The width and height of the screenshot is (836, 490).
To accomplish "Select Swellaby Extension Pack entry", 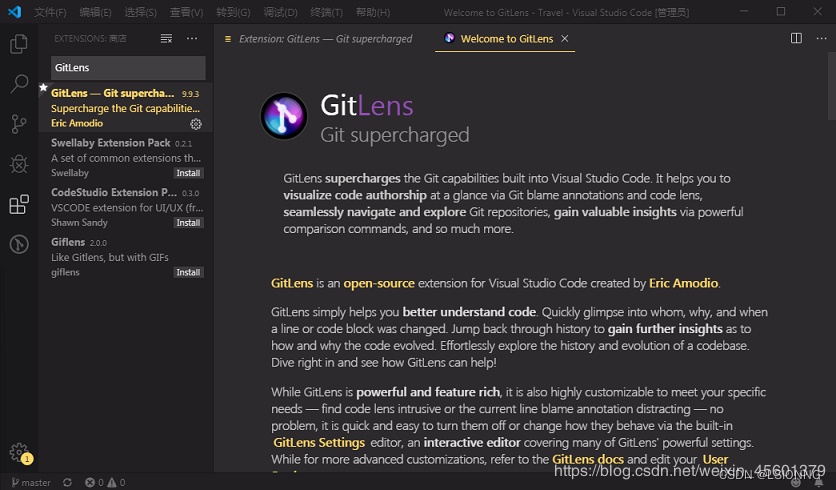I will pyautogui.click(x=126, y=157).
